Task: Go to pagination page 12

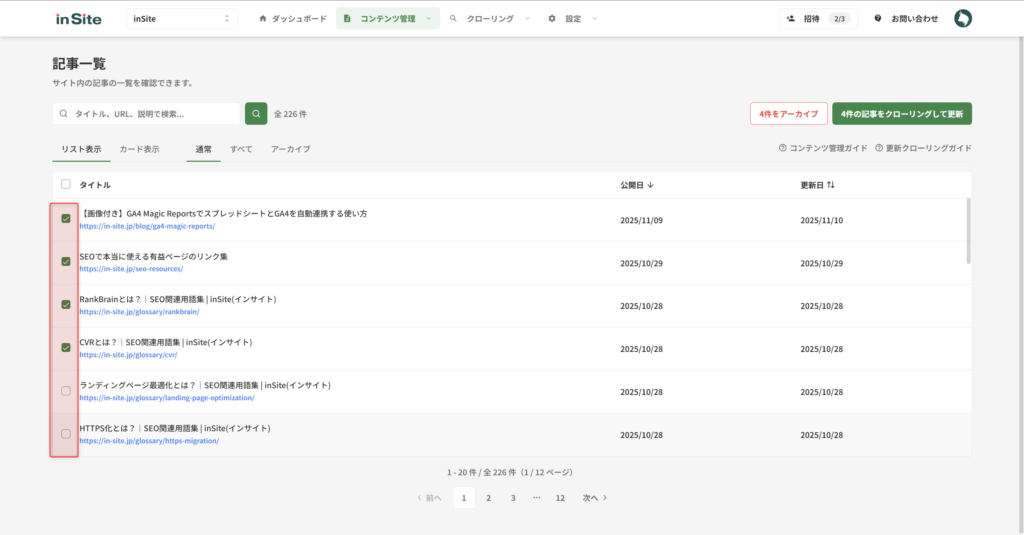Action: coord(560,498)
